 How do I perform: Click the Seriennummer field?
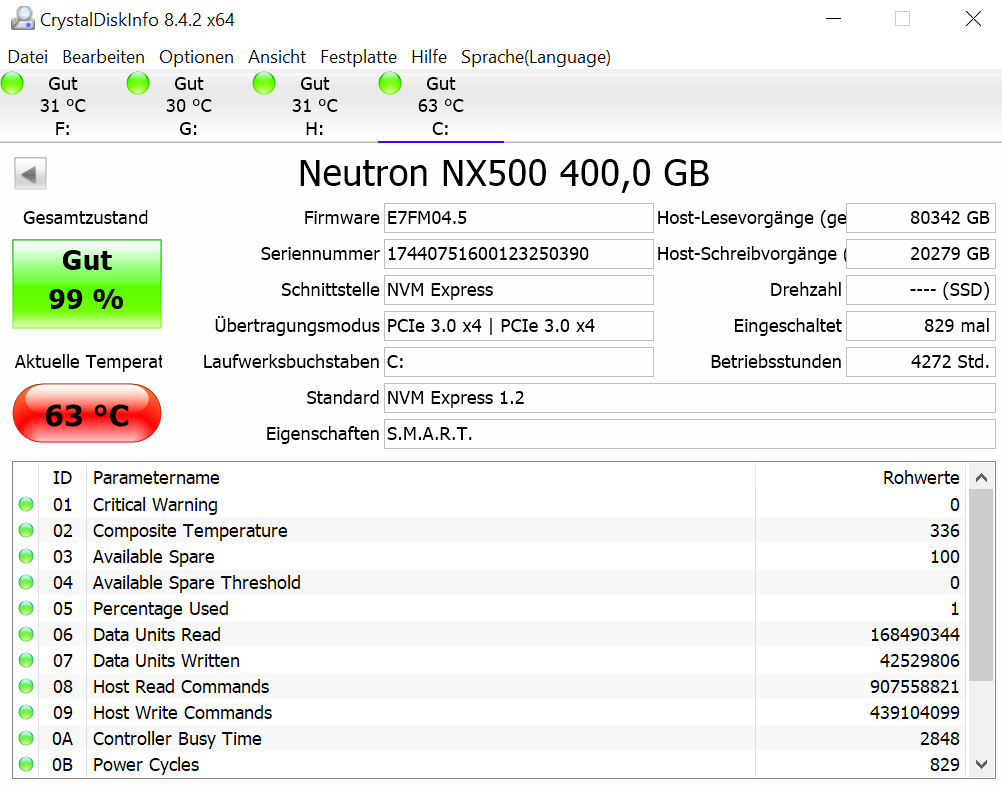[518, 254]
